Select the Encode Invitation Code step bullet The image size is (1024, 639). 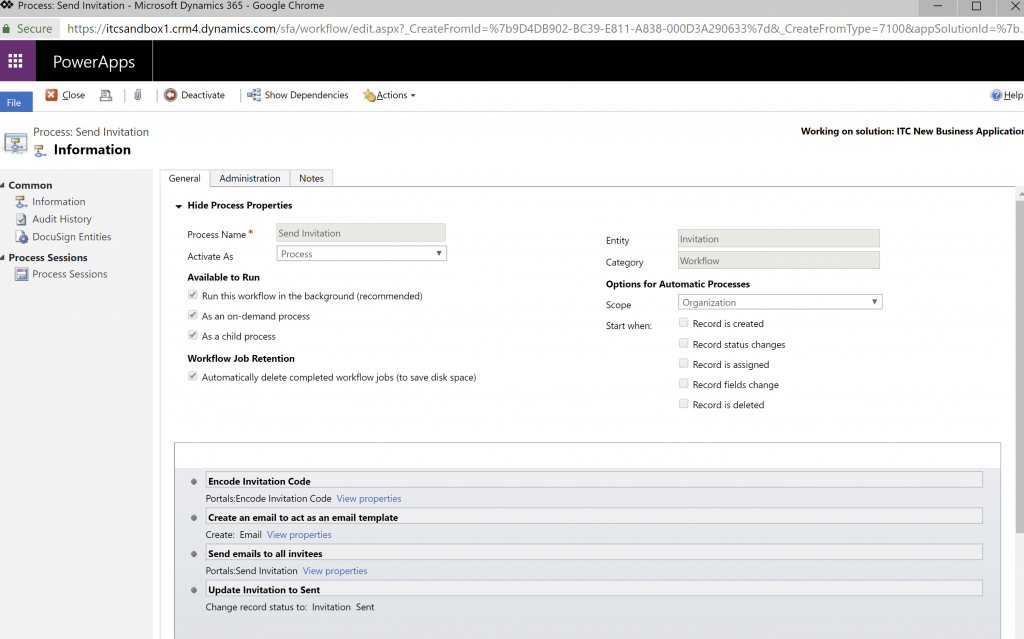(x=194, y=482)
